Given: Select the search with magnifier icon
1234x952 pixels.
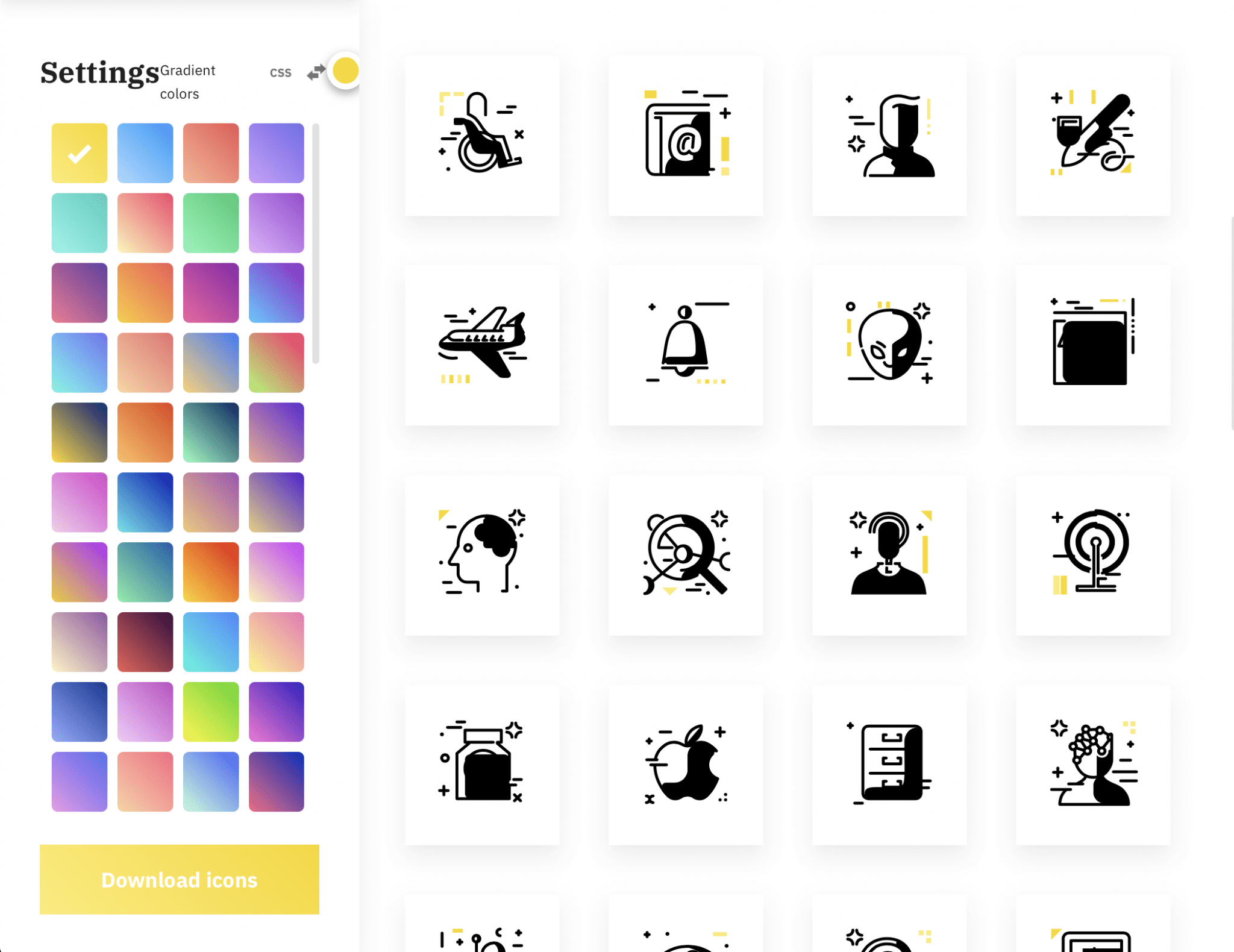Looking at the screenshot, I should point(686,552).
